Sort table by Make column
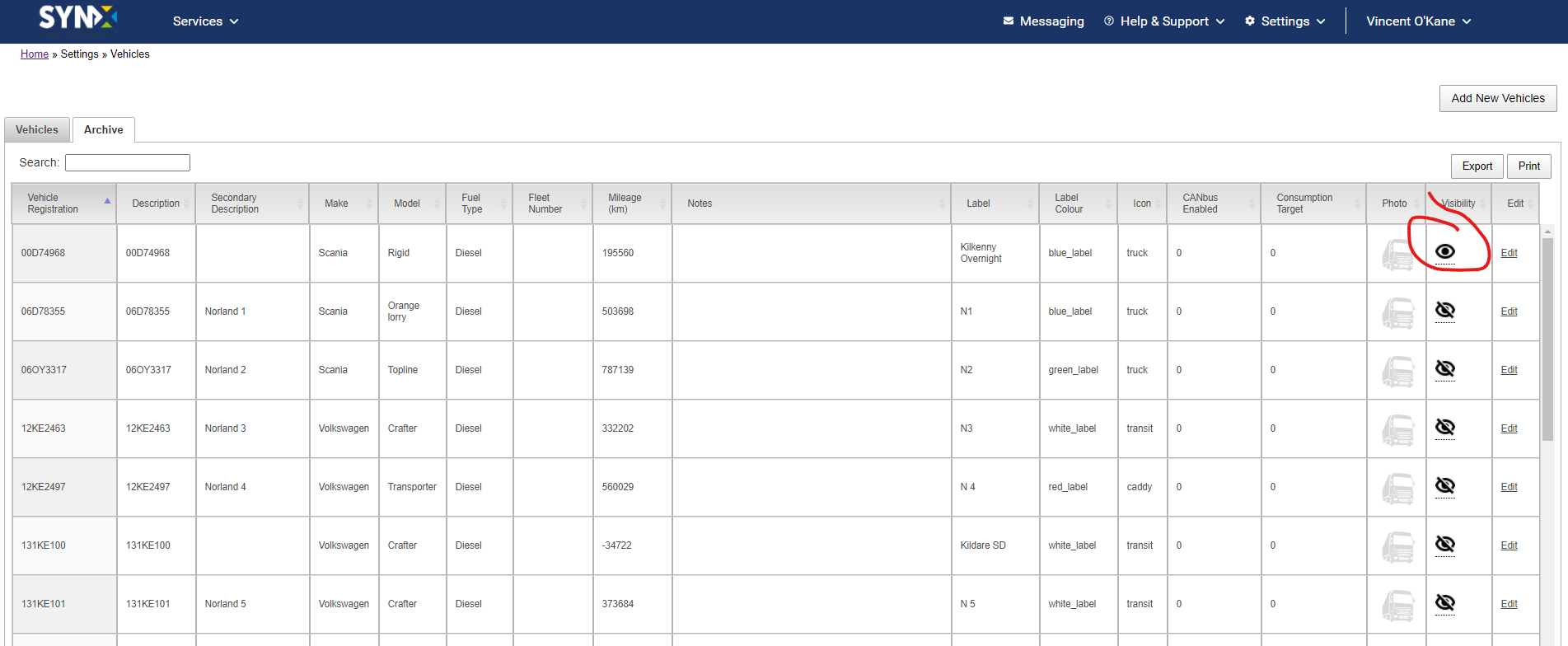1568x646 pixels. pyautogui.click(x=344, y=204)
